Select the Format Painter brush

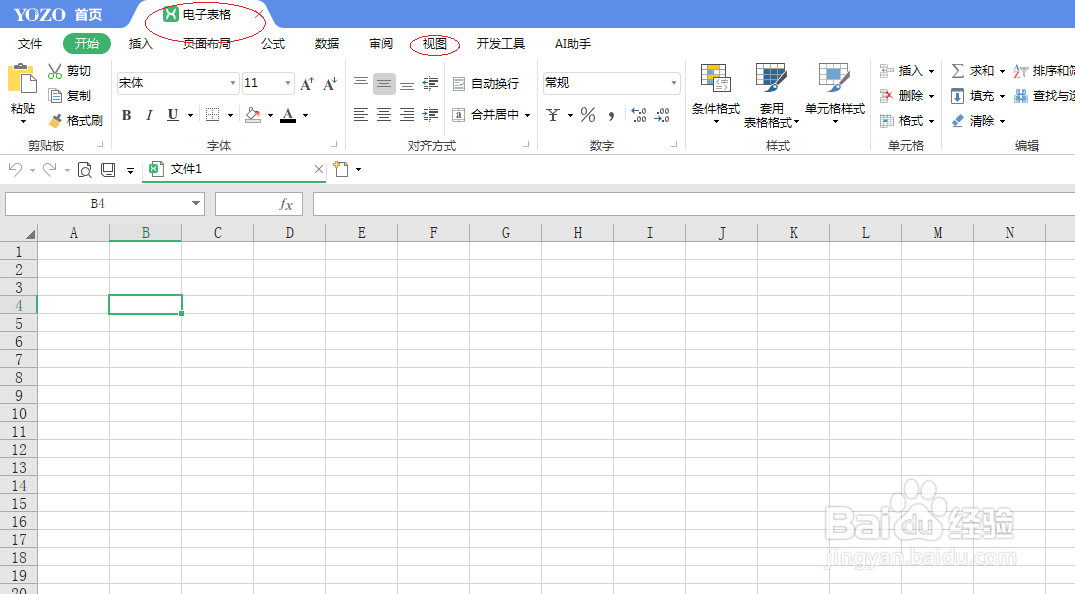click(x=56, y=121)
